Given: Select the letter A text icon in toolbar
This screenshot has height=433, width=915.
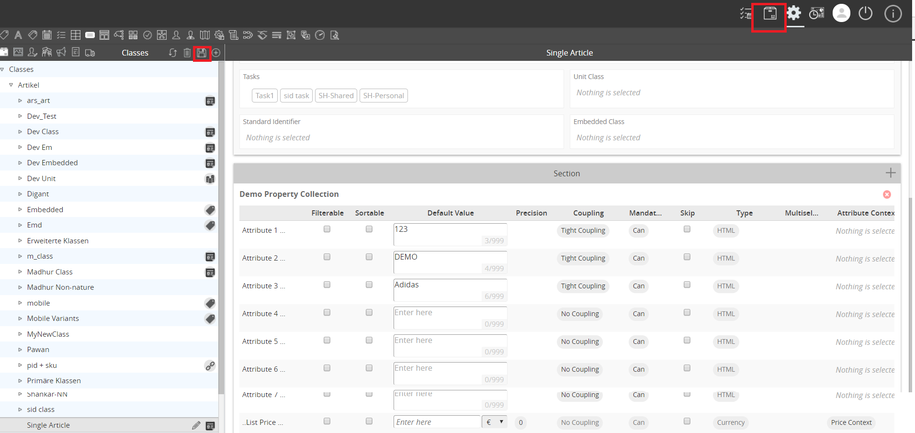Looking at the screenshot, I should click(x=19, y=35).
